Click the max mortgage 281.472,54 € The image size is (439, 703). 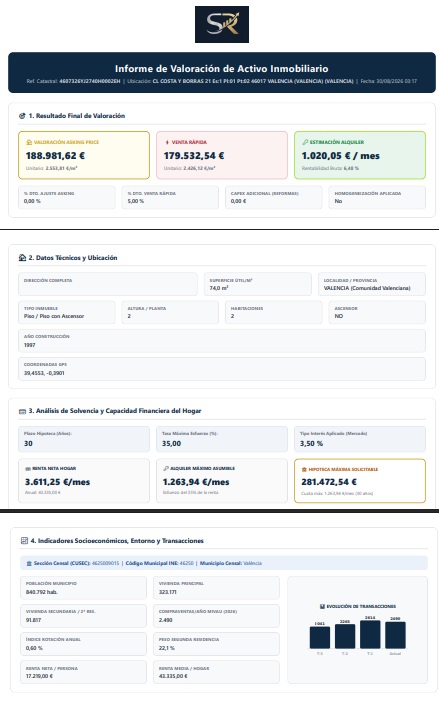point(329,482)
